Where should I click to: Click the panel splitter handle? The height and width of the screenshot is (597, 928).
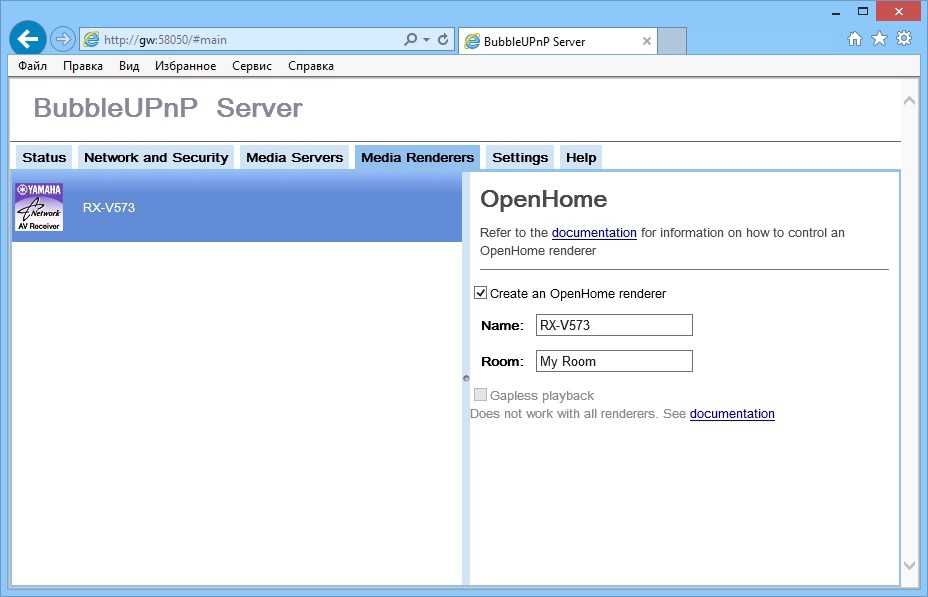[x=466, y=378]
